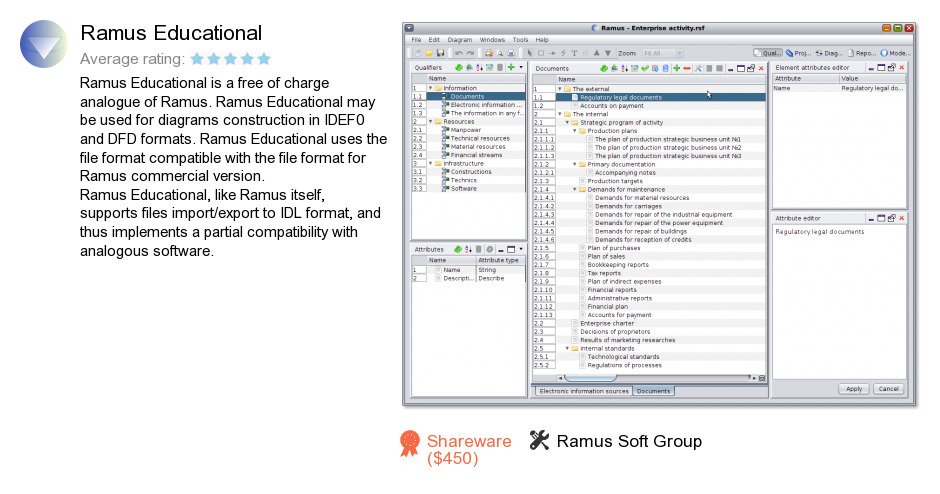Image resolution: width=940 pixels, height=494 pixels.
Task: Open the Tools menu
Action: pos(520,40)
